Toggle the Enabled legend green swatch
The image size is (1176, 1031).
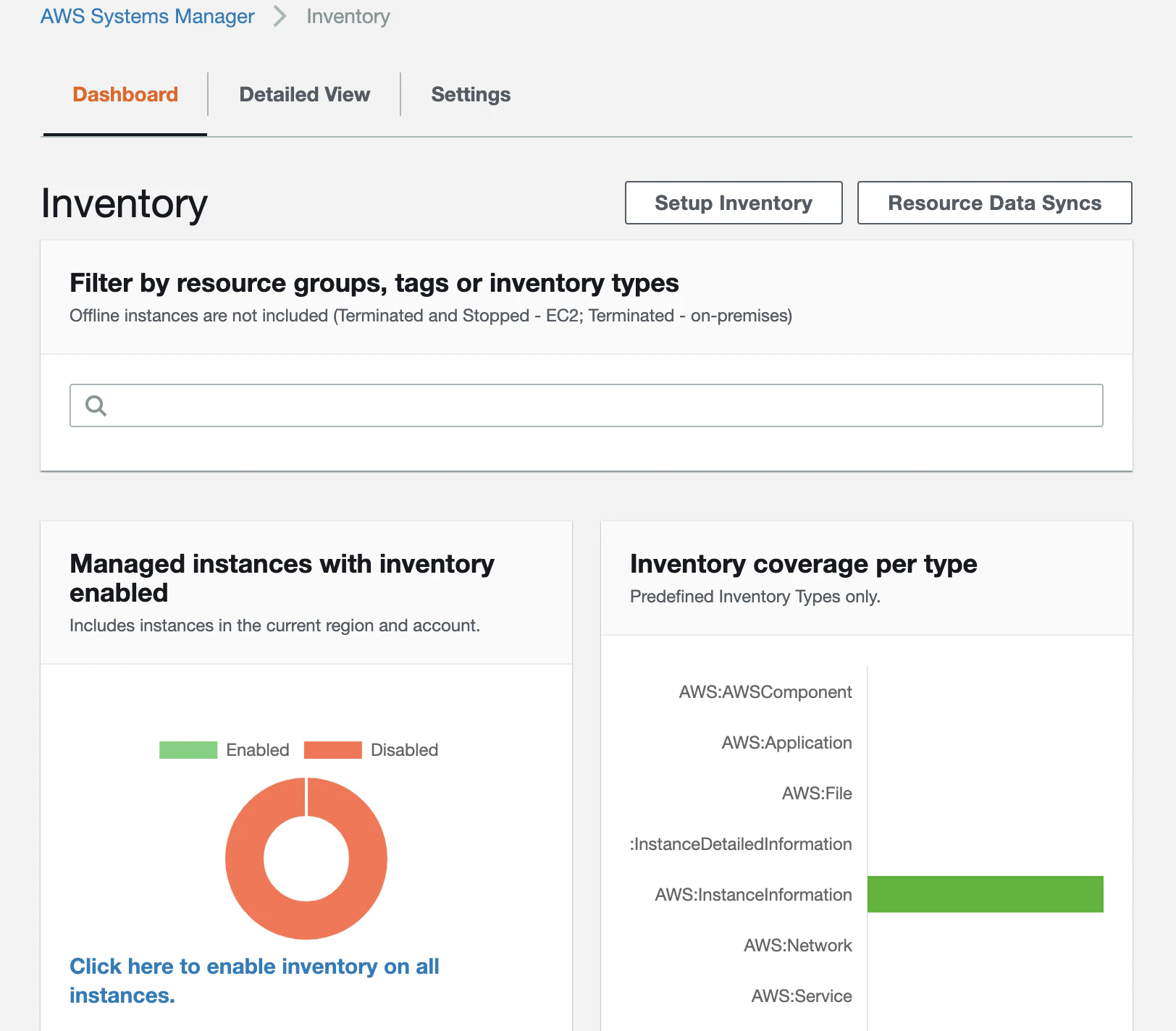188,750
